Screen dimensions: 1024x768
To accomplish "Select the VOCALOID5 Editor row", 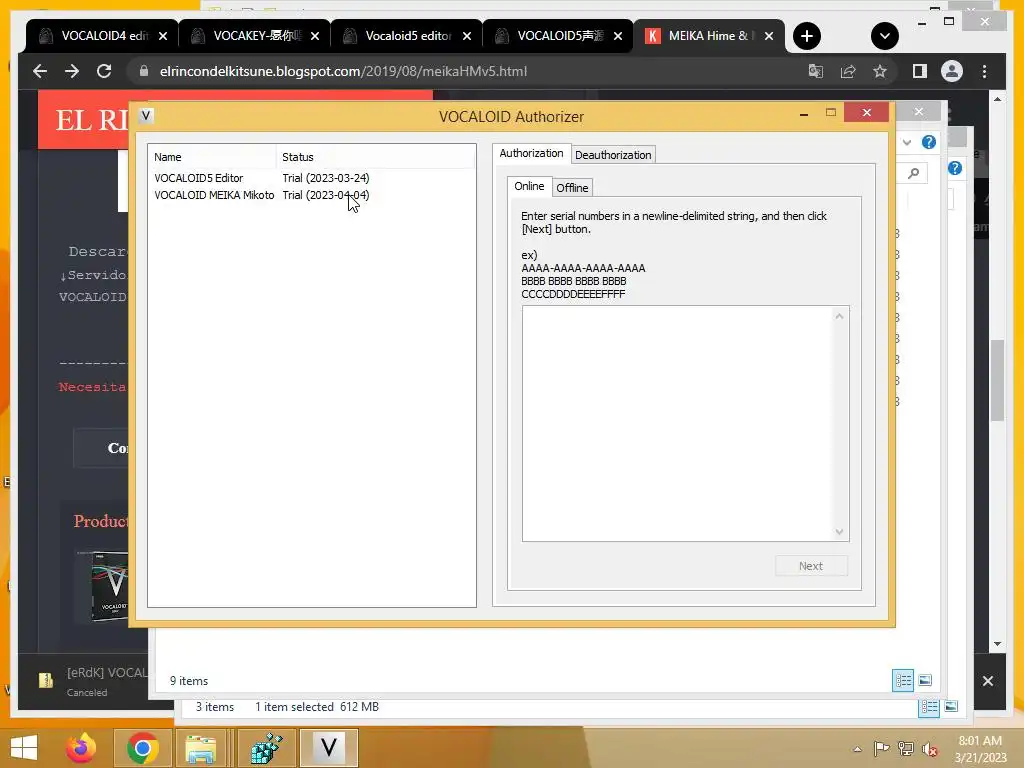I will click(x=312, y=178).
